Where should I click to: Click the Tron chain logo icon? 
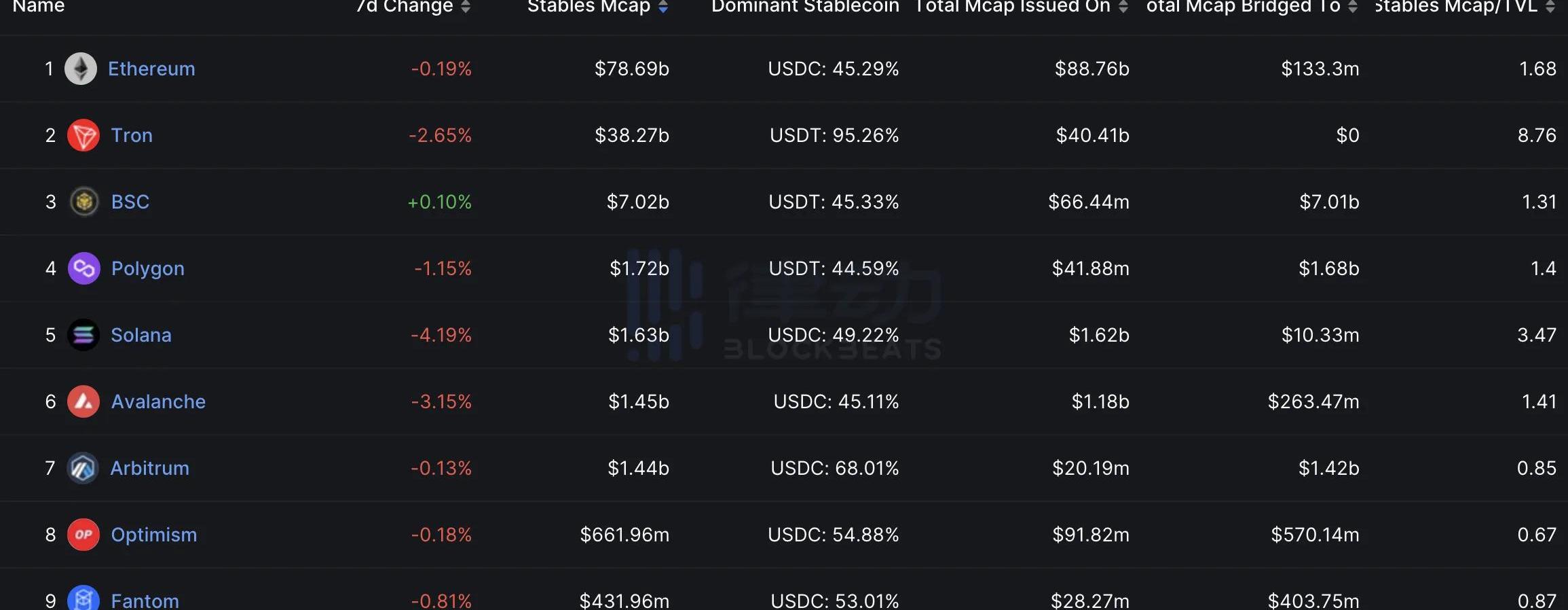pos(83,135)
